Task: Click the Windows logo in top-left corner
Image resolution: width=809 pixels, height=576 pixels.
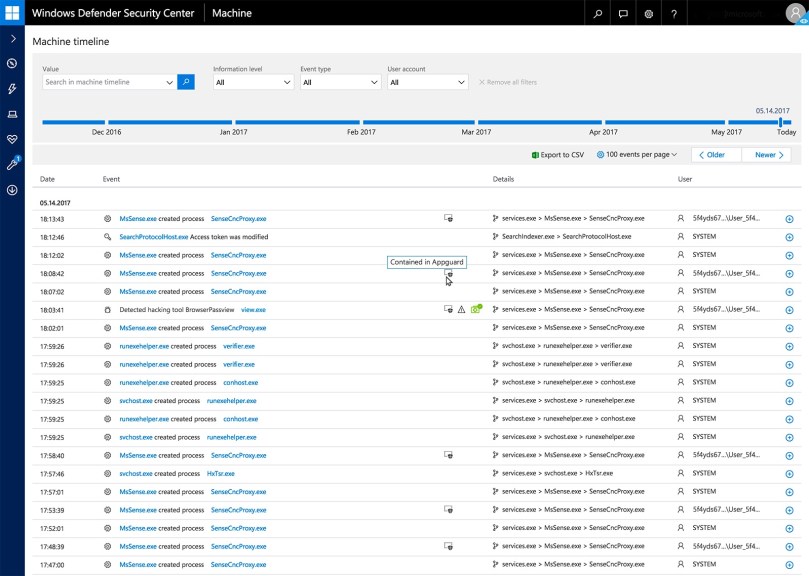Action: coord(12,13)
